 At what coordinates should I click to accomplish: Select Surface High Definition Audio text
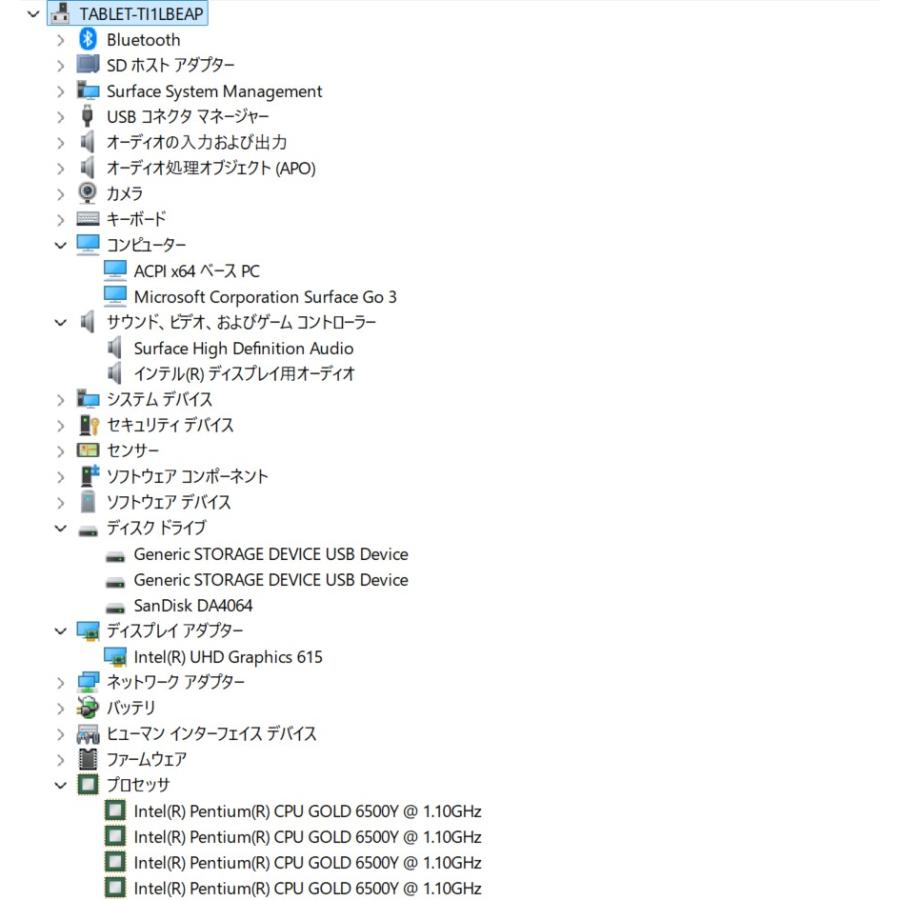(243, 348)
